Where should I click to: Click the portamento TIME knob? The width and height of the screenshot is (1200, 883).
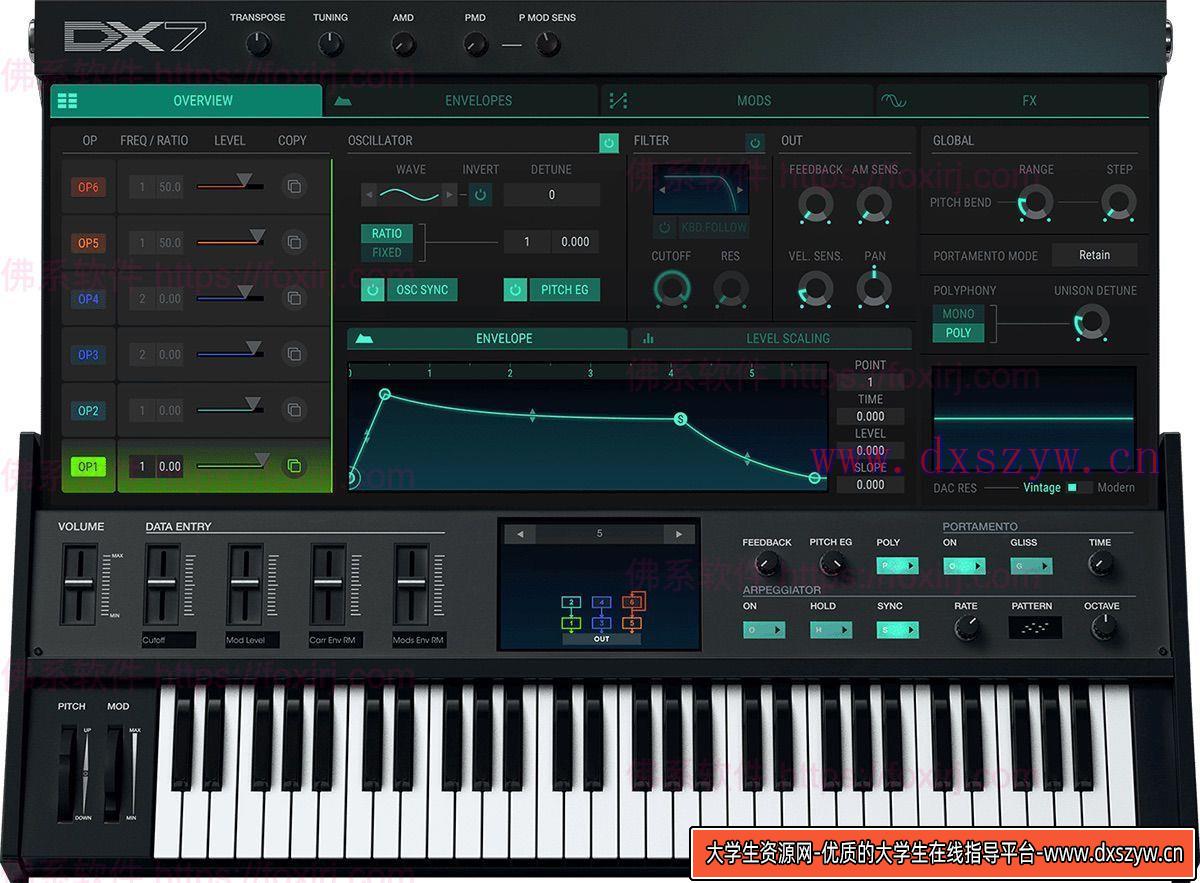[x=1100, y=565]
